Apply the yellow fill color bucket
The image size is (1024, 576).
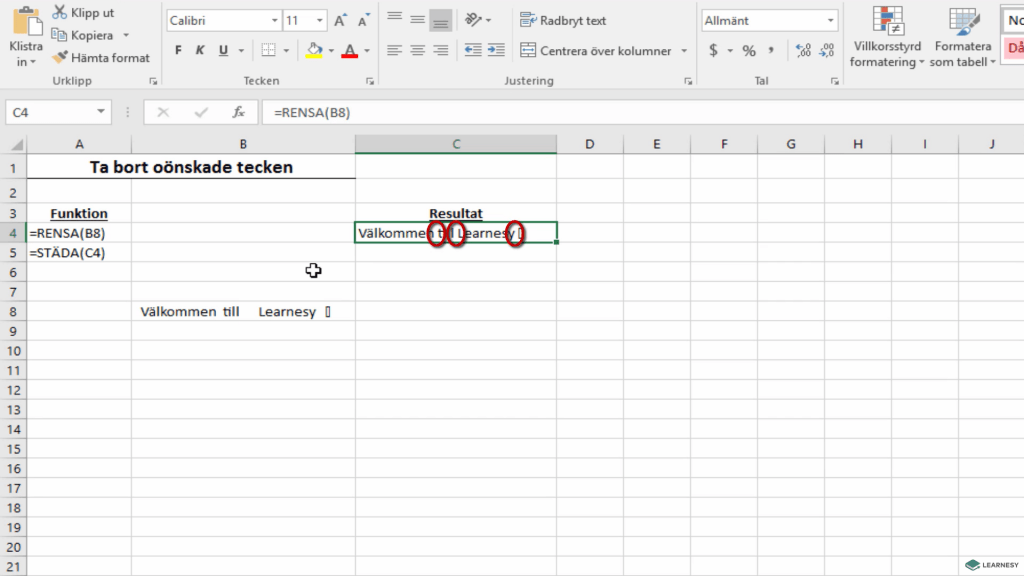[314, 50]
